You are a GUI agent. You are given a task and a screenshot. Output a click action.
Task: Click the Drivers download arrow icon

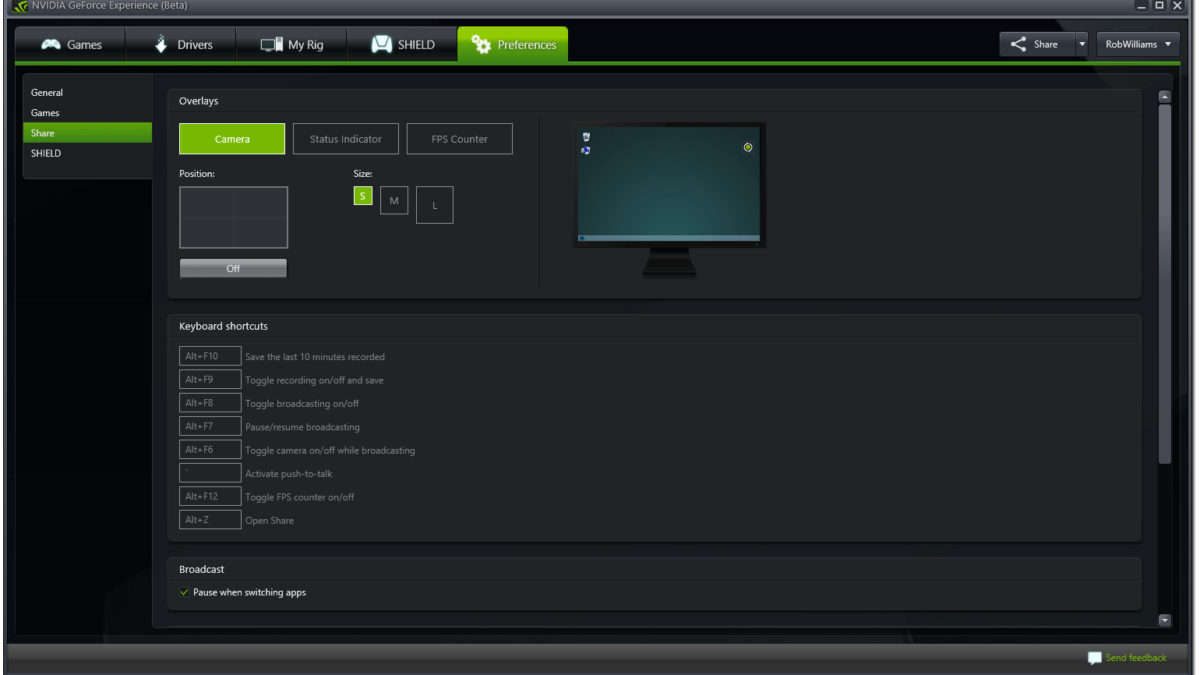[161, 45]
